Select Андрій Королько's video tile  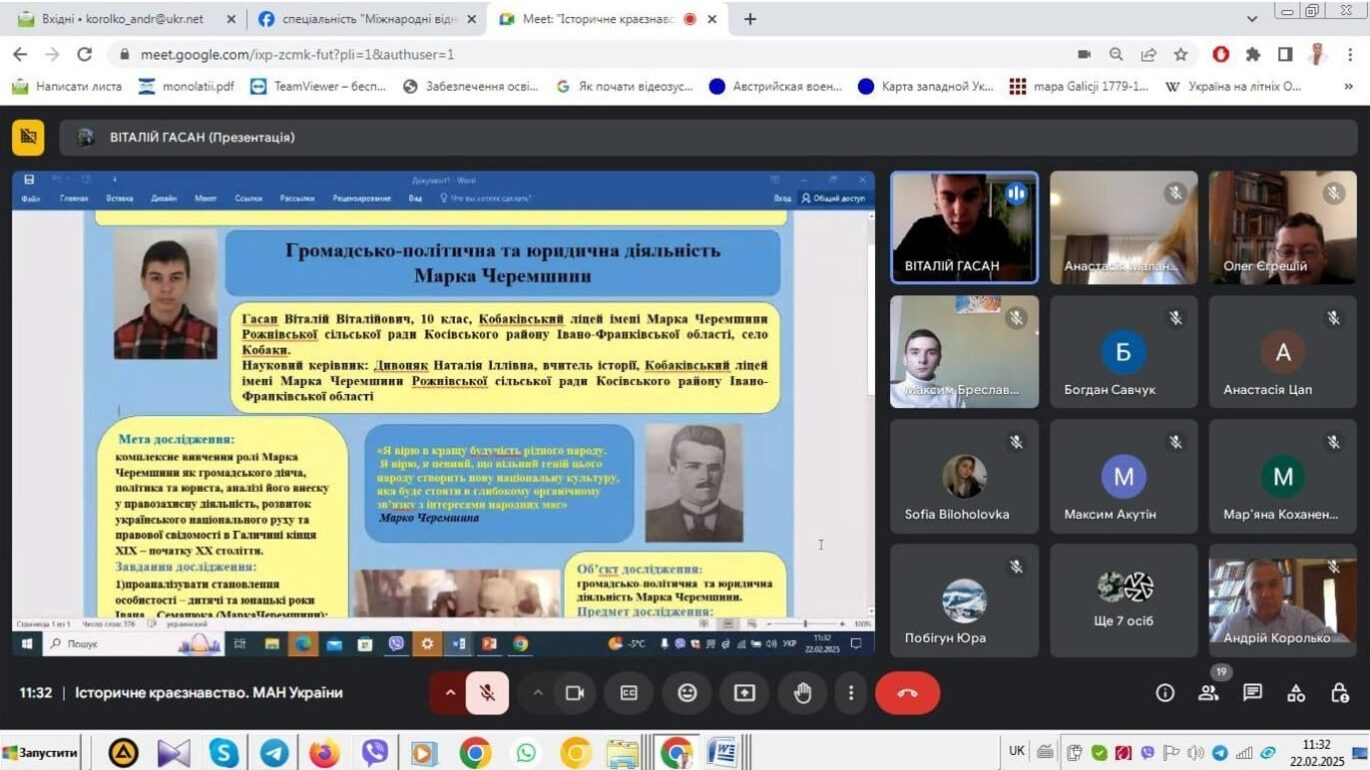1282,600
